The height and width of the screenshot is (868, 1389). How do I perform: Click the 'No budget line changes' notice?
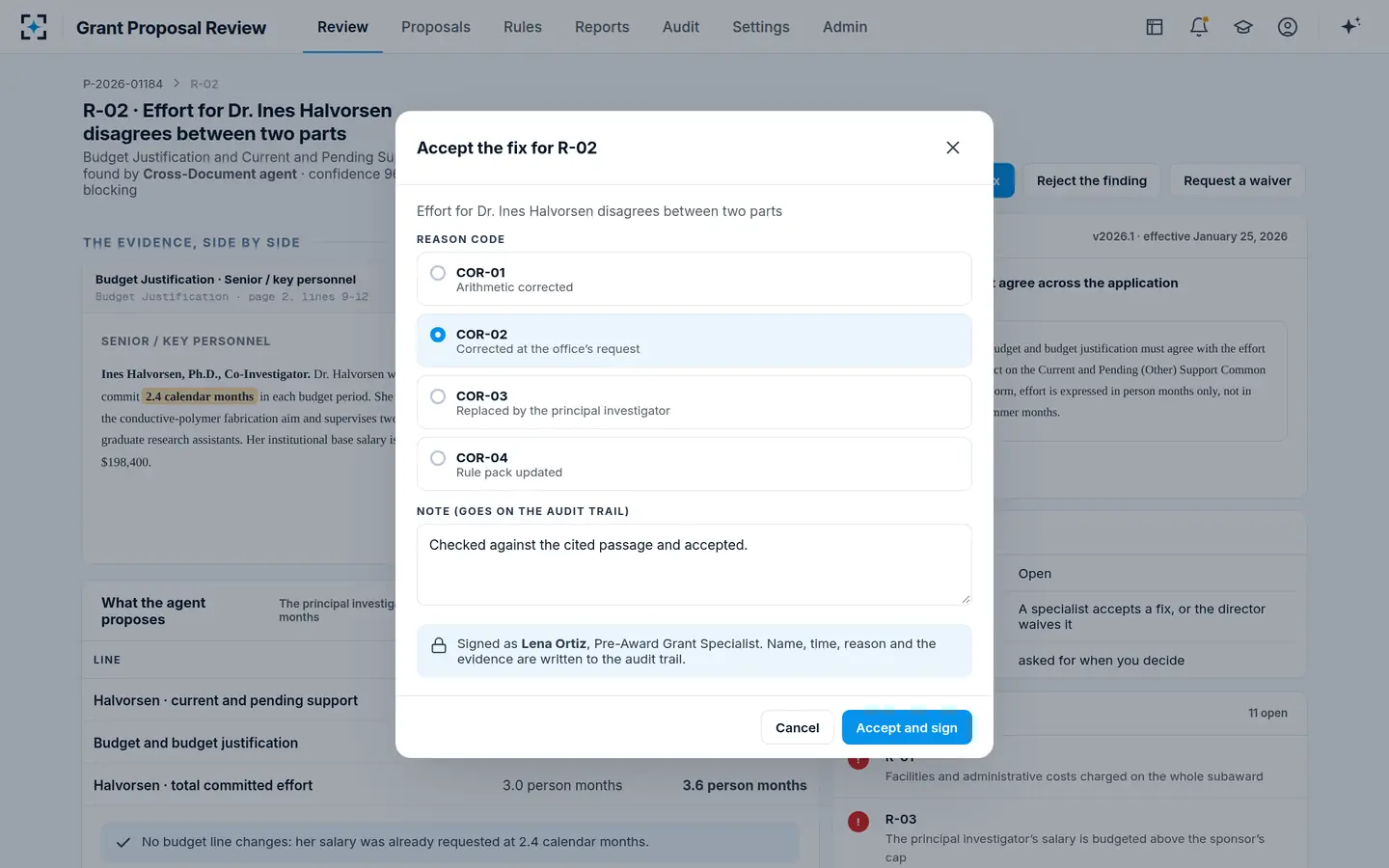450,842
